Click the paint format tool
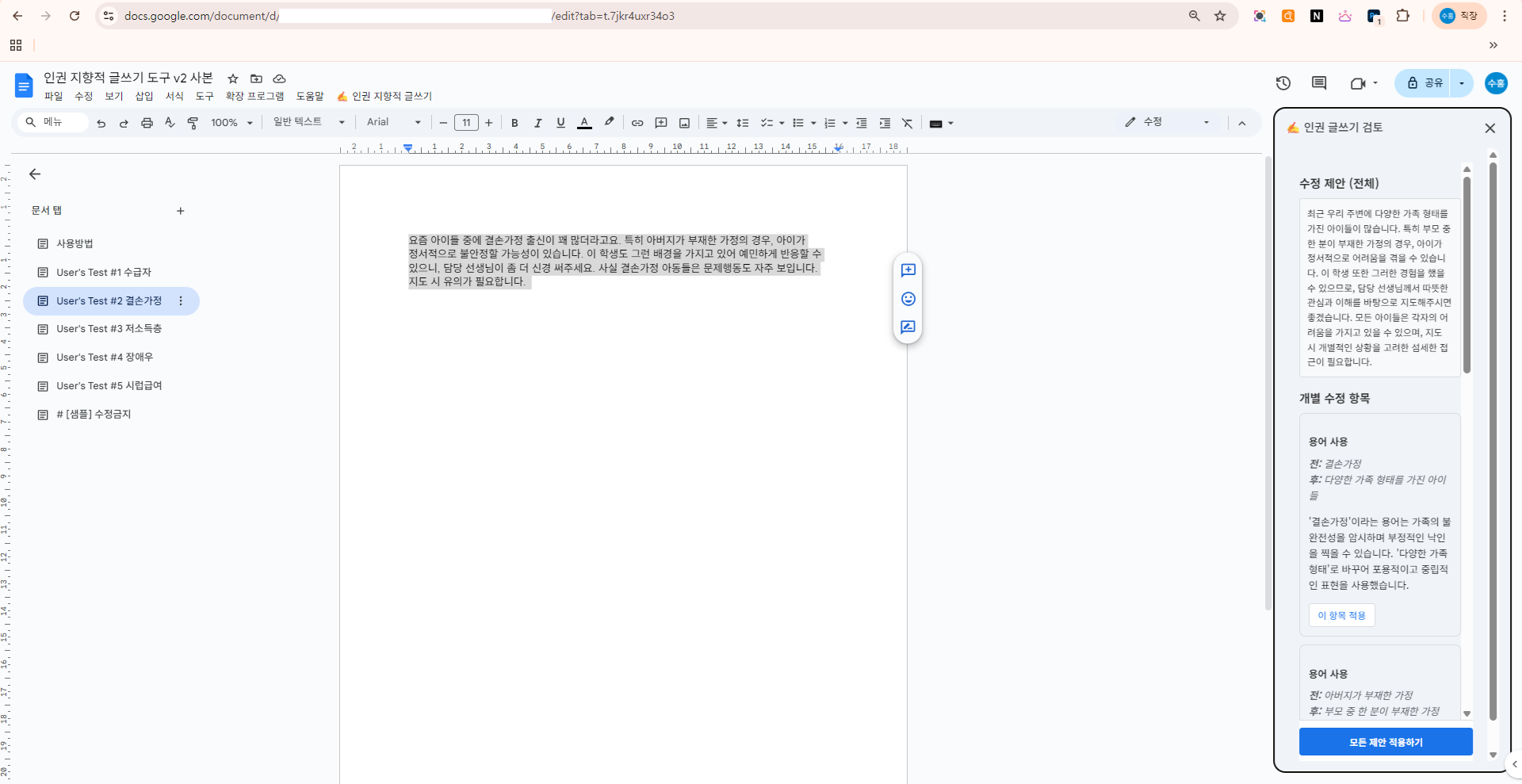Viewport: 1522px width, 784px height. coord(193,123)
